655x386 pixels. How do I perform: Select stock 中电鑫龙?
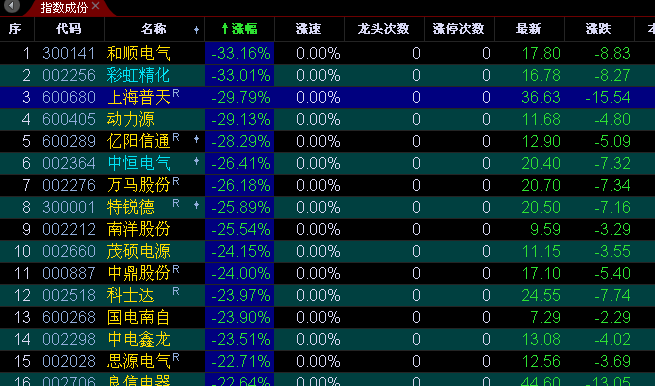(139, 339)
